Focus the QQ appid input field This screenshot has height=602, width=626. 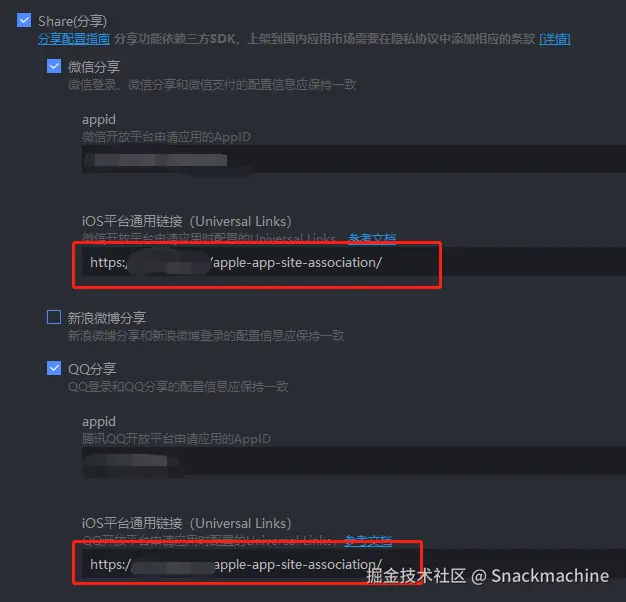(354, 461)
